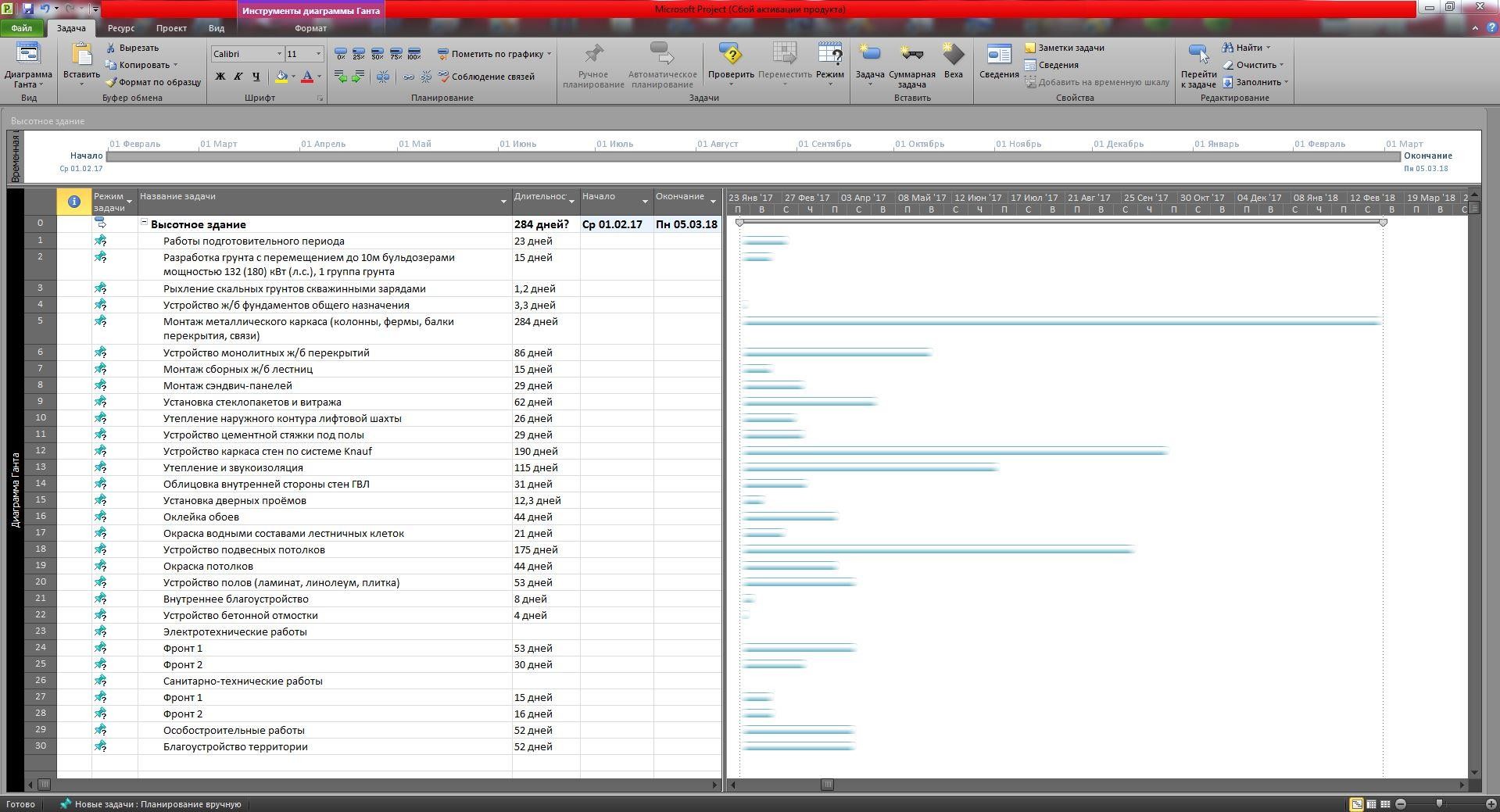Mark task 0% complete
Screen dimensions: 1500x812
[x=341, y=54]
